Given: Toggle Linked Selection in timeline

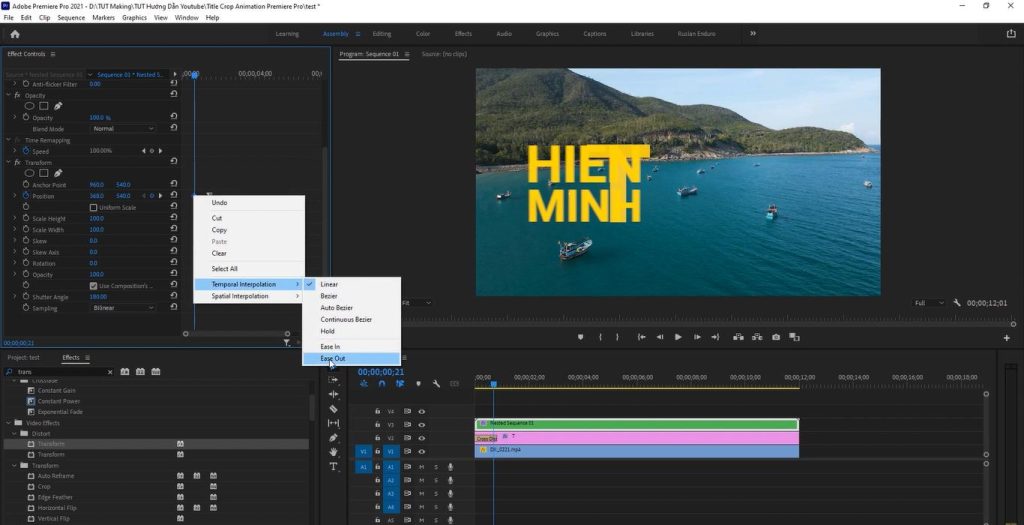Looking at the screenshot, I should (x=400, y=384).
